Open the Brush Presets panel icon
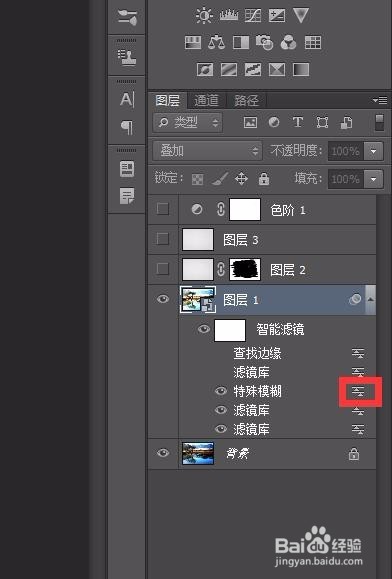The width and height of the screenshot is (392, 579). pyautogui.click(x=127, y=17)
